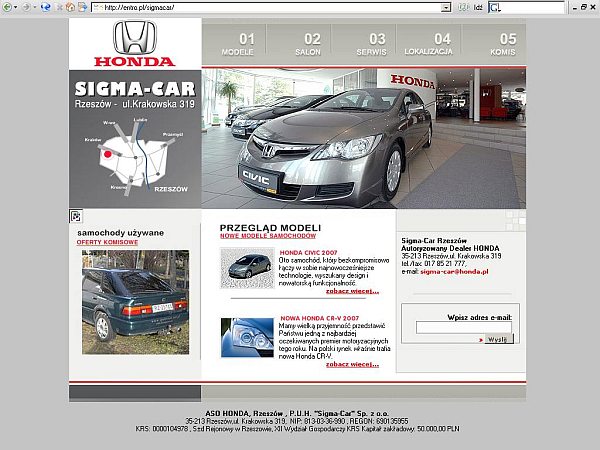Click the Sigma-Car heading text

click(x=135, y=89)
